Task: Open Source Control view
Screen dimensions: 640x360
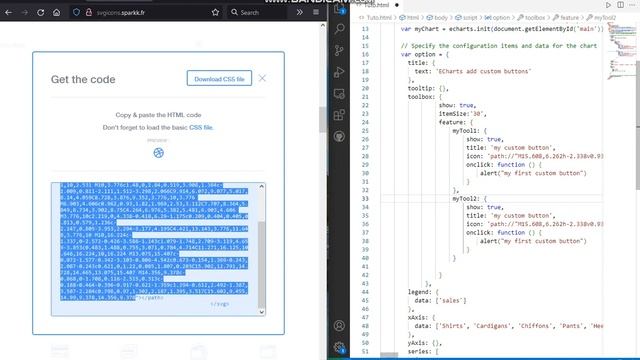Action: [x=339, y=50]
